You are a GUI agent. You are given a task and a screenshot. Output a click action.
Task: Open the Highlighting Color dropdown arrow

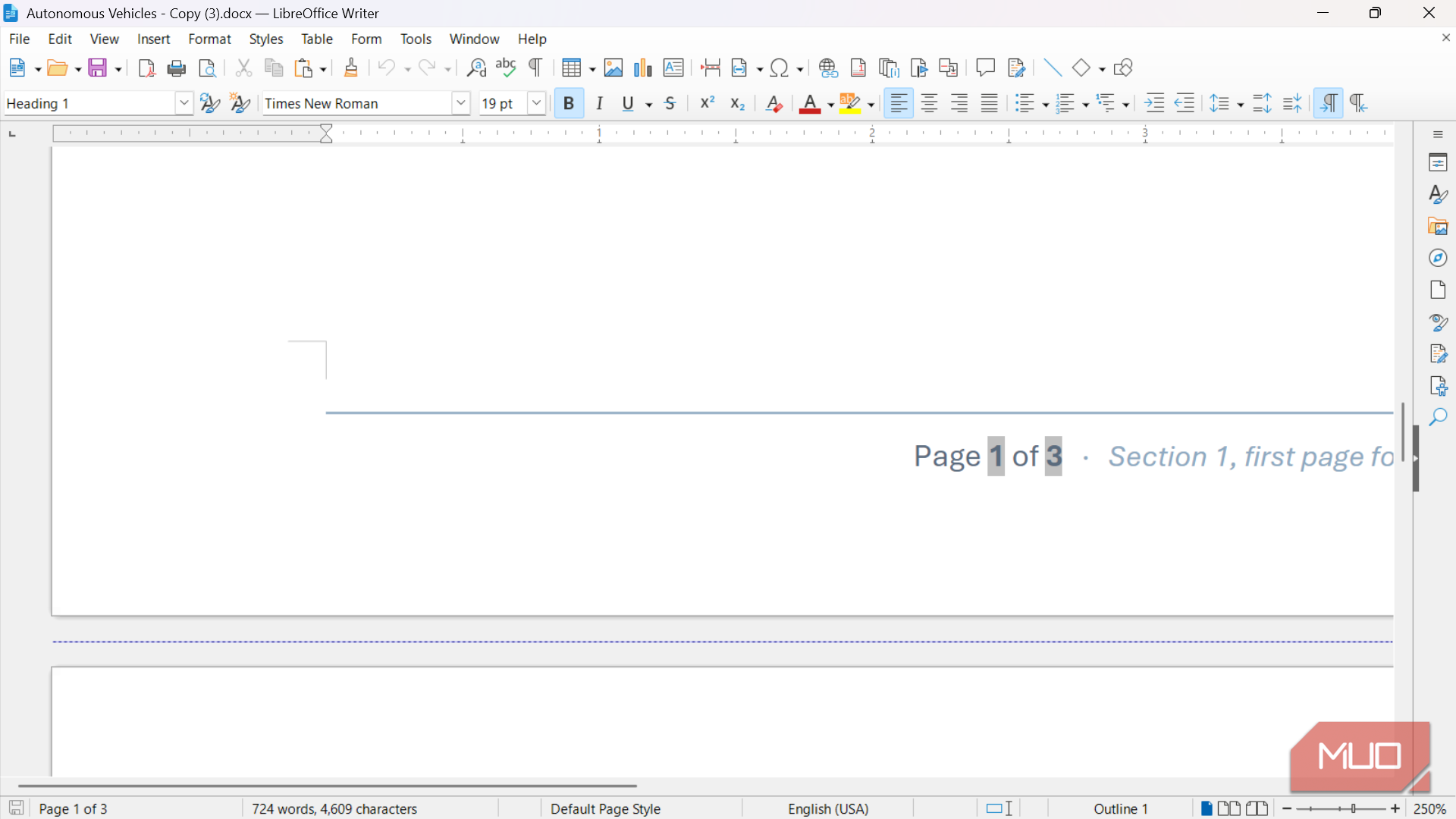871,104
